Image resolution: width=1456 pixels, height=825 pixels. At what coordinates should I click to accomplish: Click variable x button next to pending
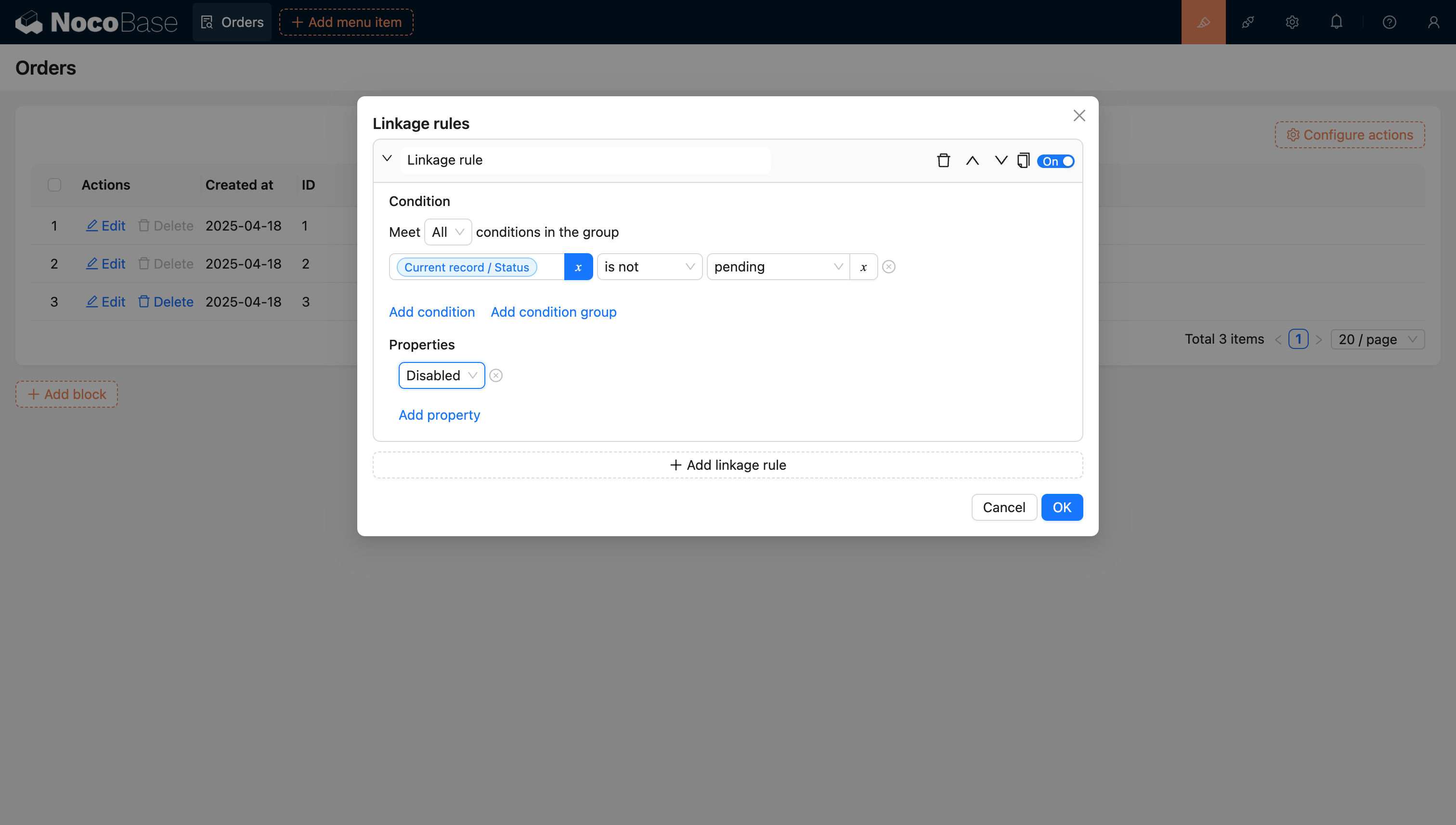(863, 267)
